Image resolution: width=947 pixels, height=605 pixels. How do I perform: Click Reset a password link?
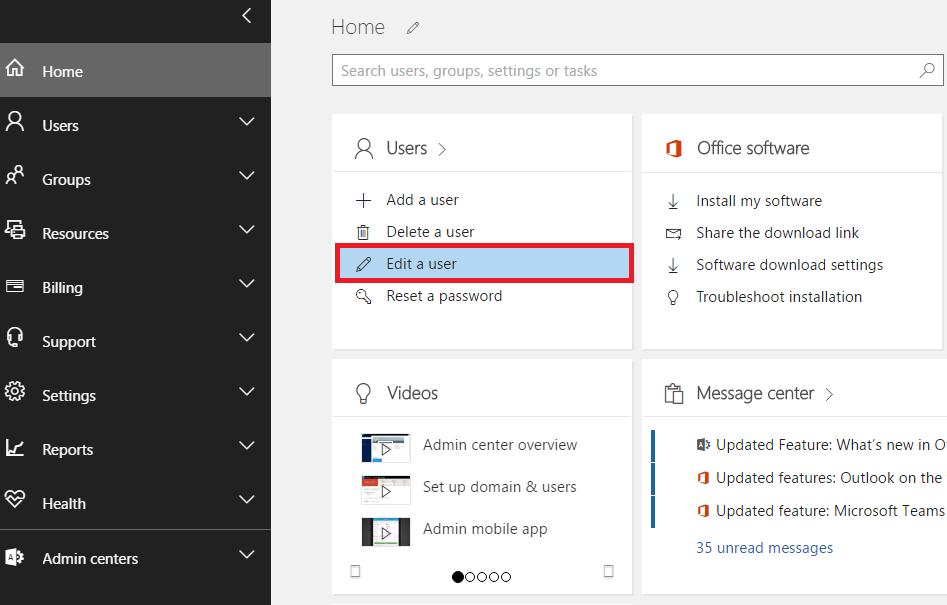[444, 296]
